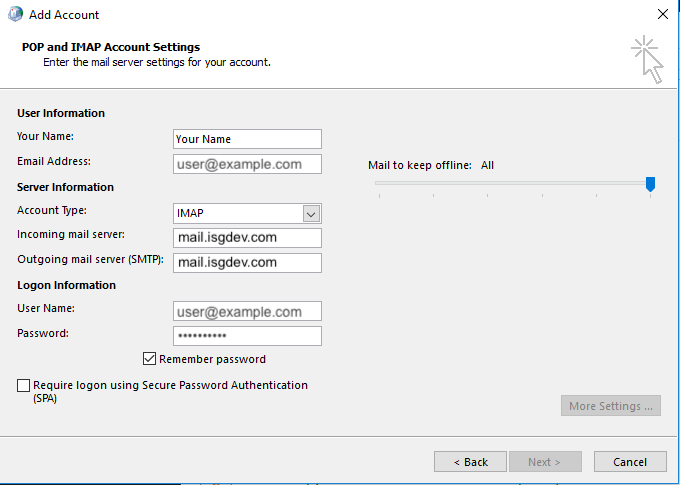Open More Settings

(610, 406)
